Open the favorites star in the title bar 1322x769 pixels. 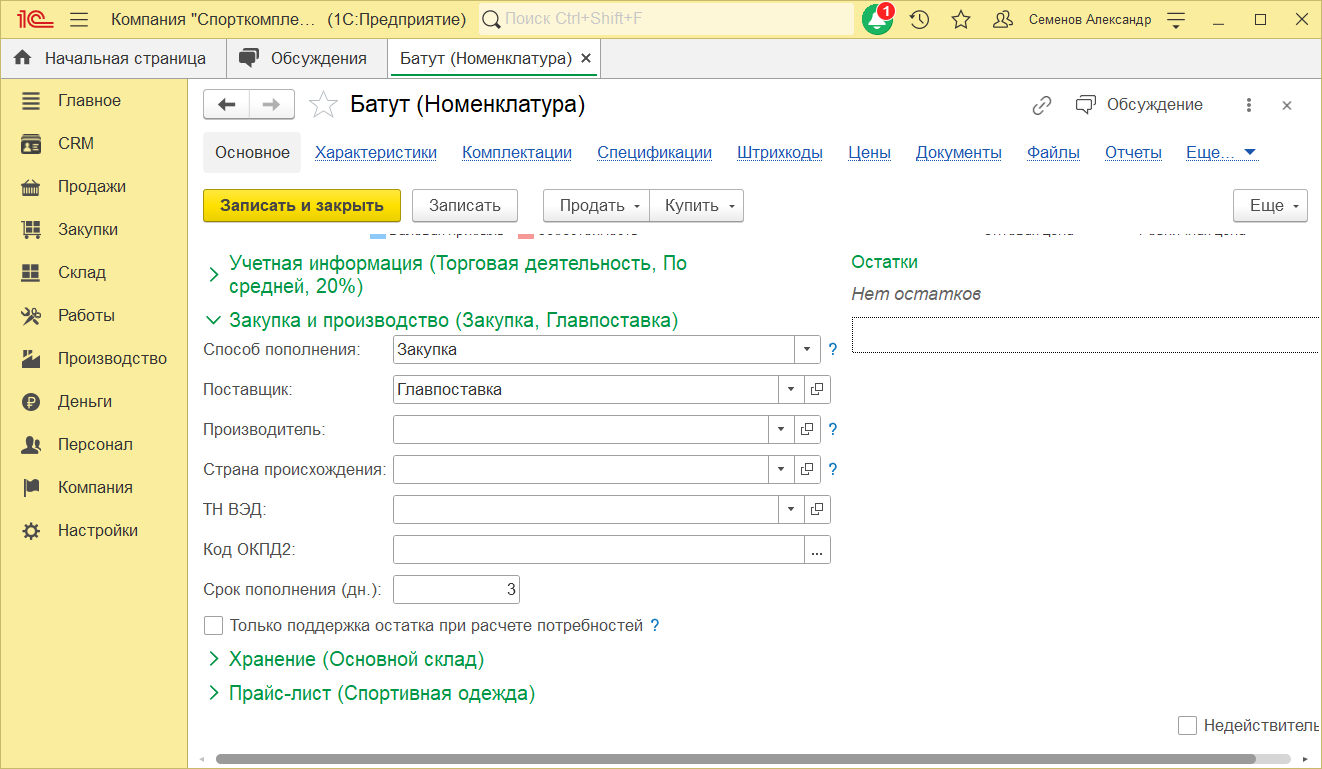(961, 19)
